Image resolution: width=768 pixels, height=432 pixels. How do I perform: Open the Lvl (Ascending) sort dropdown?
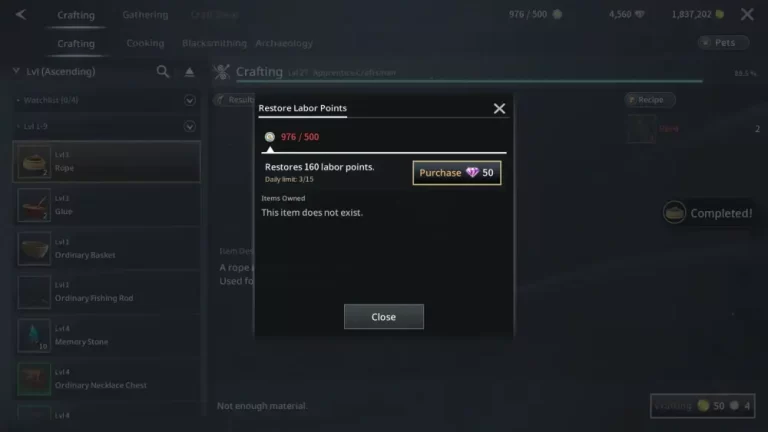pyautogui.click(x=55, y=72)
